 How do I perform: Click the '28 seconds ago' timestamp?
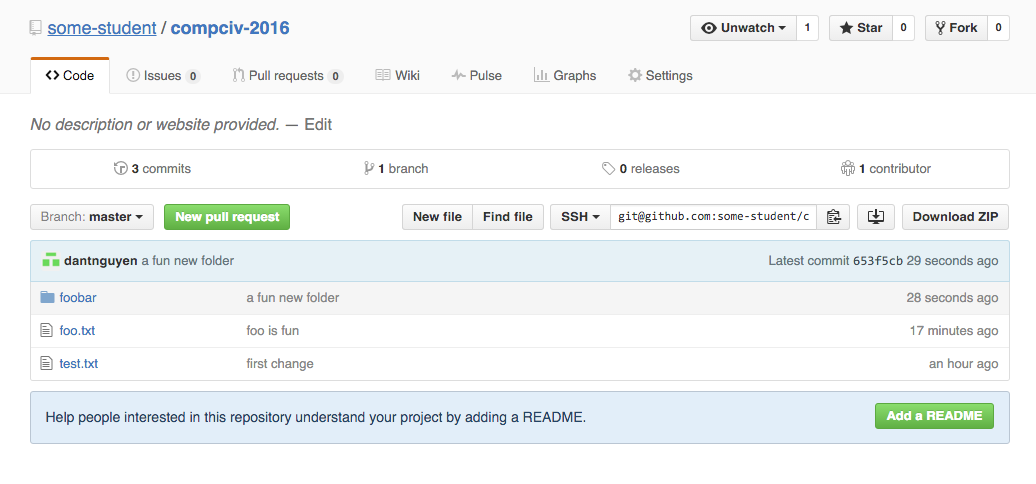[952, 298]
